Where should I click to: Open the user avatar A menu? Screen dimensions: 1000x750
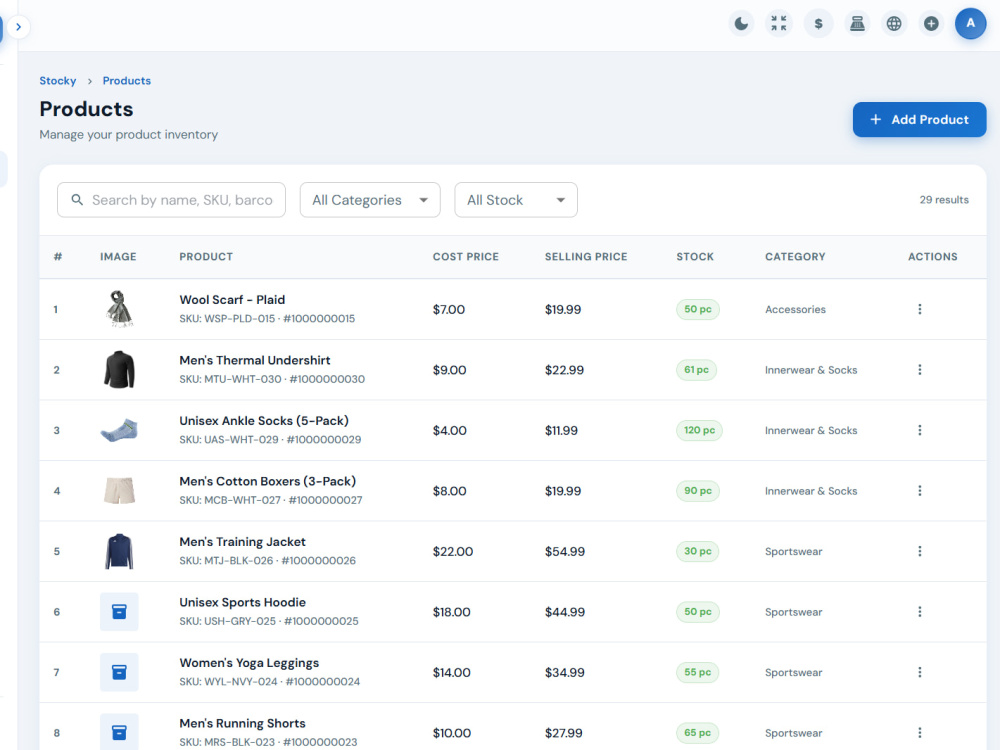coord(970,24)
